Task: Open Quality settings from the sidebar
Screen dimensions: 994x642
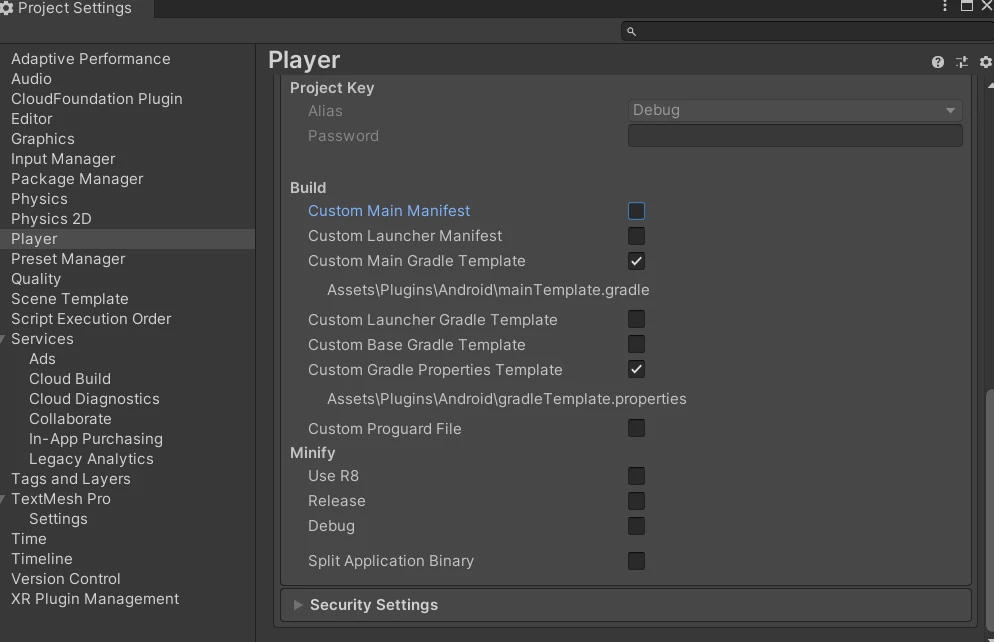Action: pyautogui.click(x=36, y=279)
